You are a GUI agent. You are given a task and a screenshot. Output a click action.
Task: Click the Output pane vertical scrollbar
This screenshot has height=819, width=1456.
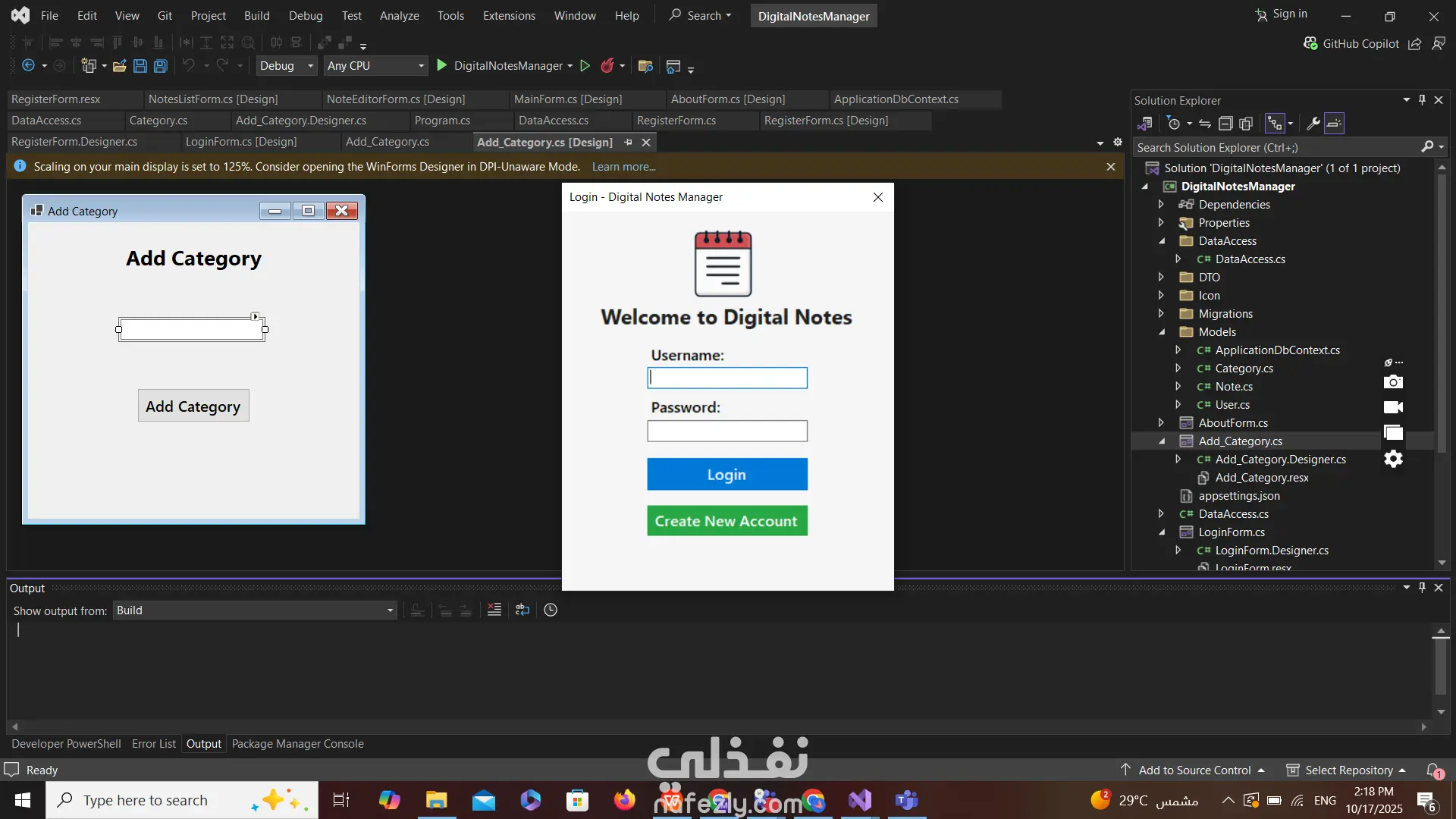coord(1441,667)
